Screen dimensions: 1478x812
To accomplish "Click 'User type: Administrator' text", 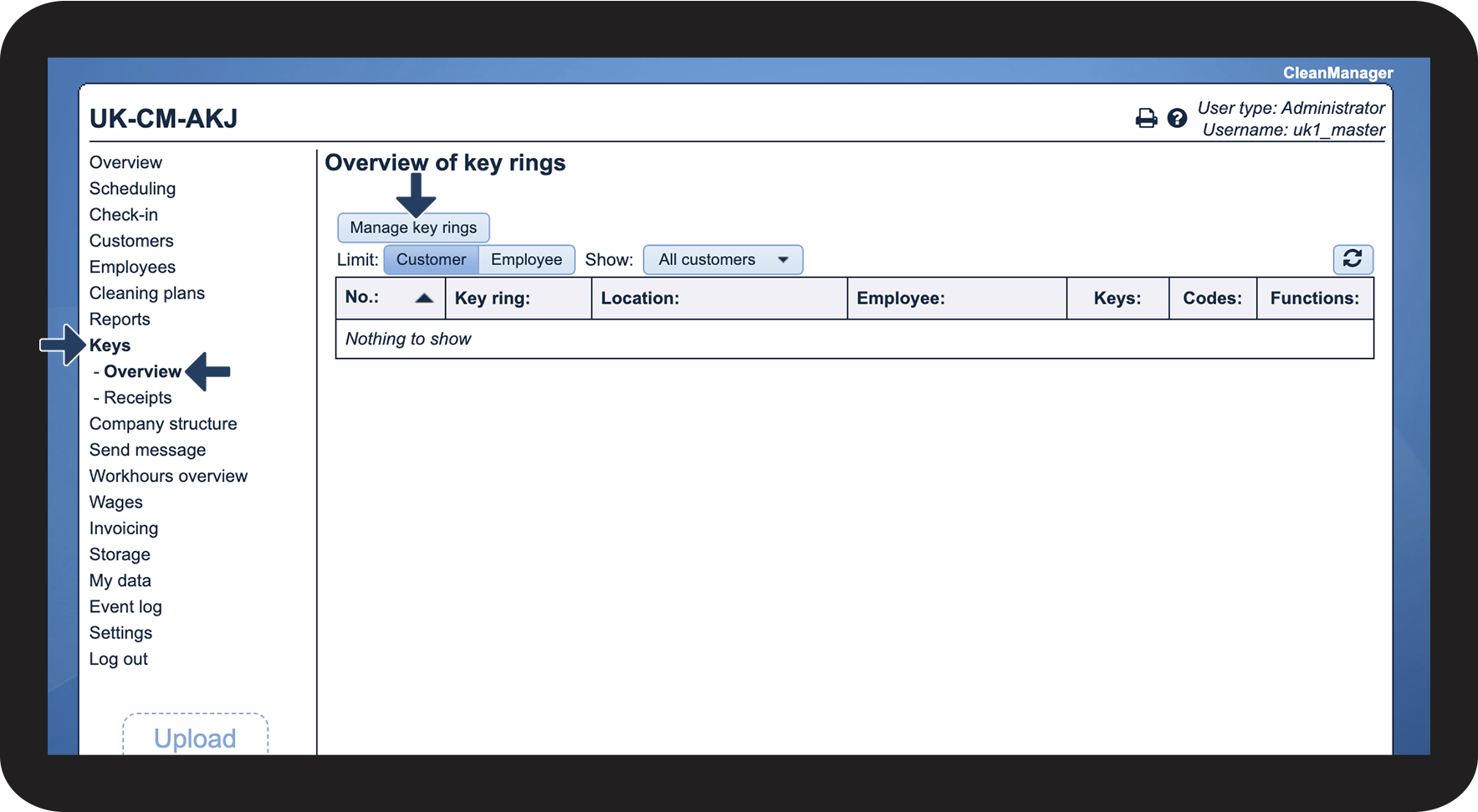I will (1291, 108).
